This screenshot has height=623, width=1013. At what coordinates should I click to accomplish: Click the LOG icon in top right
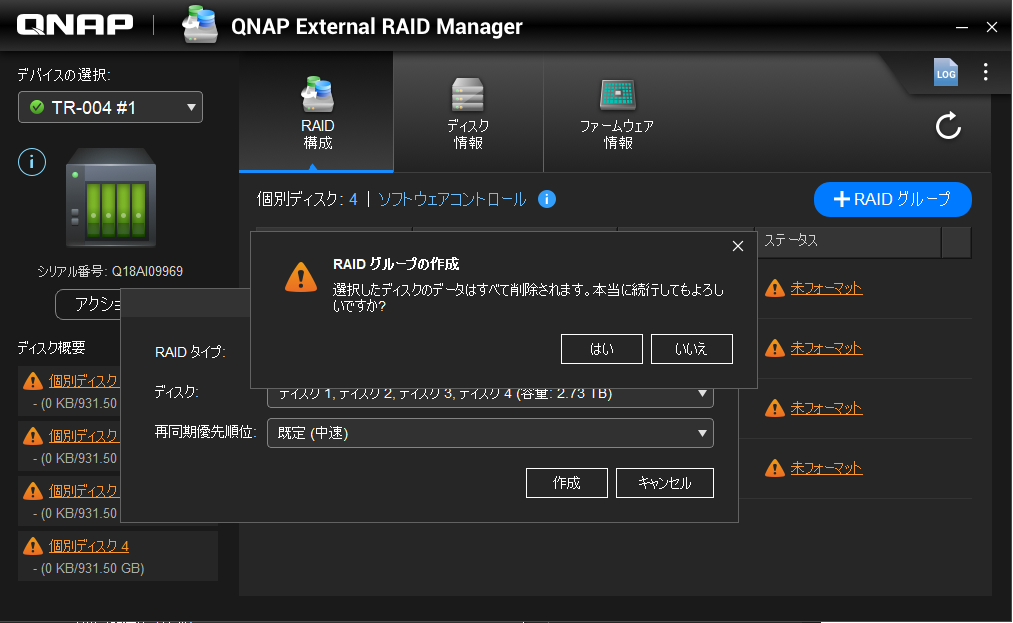pyautogui.click(x=945, y=72)
